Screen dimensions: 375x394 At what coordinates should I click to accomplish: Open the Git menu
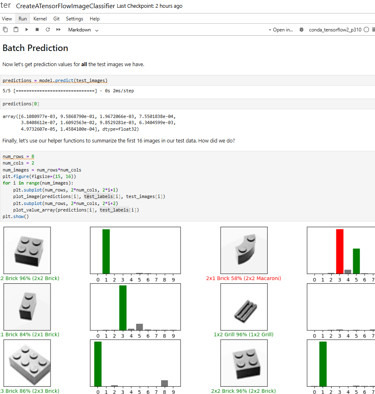56,19
